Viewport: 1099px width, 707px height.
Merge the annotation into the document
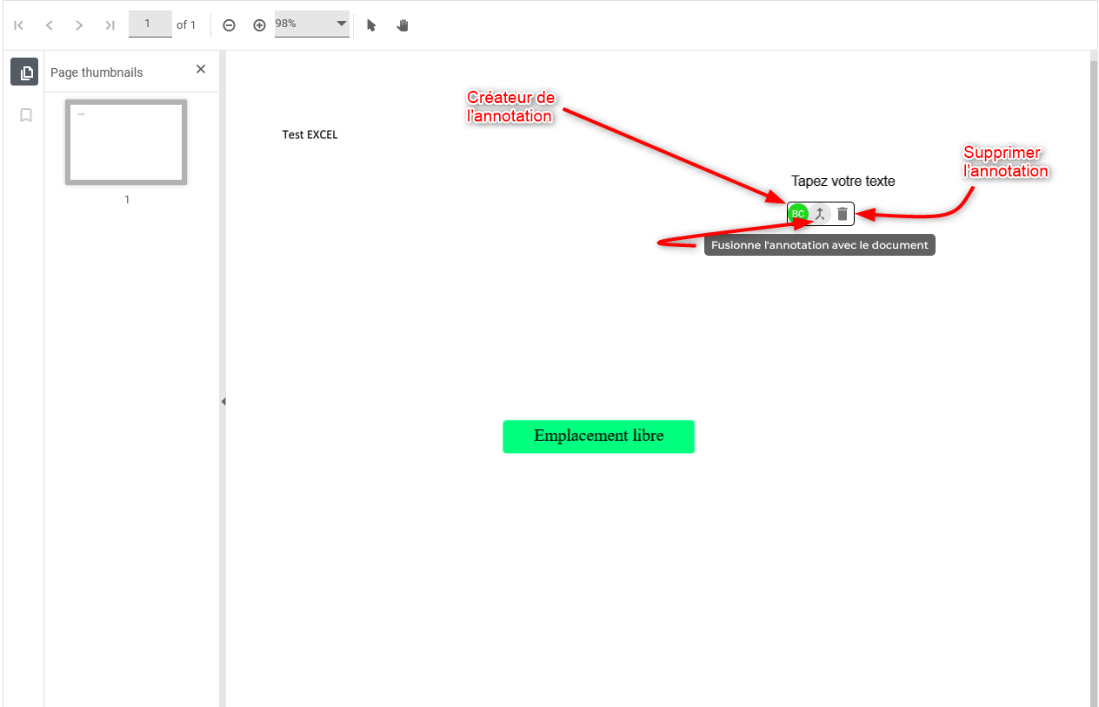pyautogui.click(x=820, y=214)
